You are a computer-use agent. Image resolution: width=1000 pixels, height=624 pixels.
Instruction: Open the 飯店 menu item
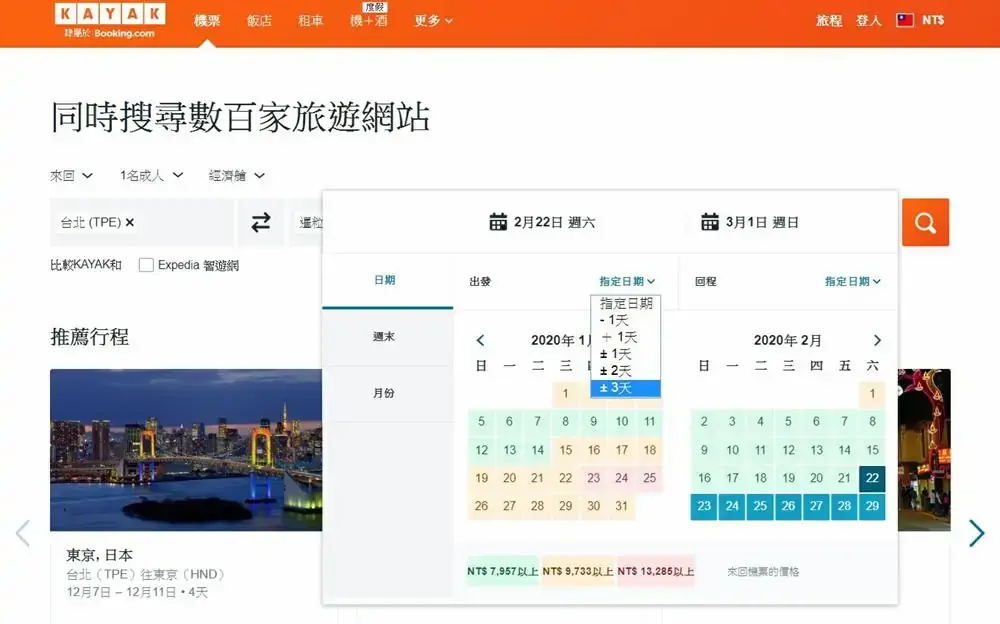pos(258,20)
